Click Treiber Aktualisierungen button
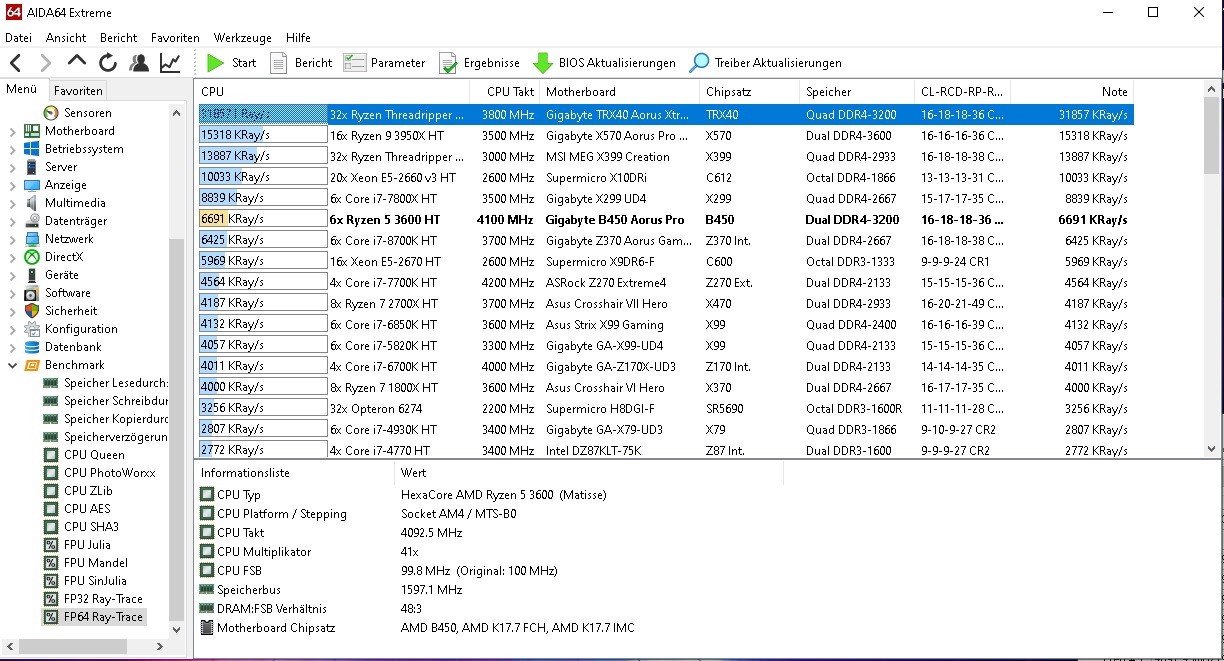The width and height of the screenshot is (1224, 661). point(765,63)
